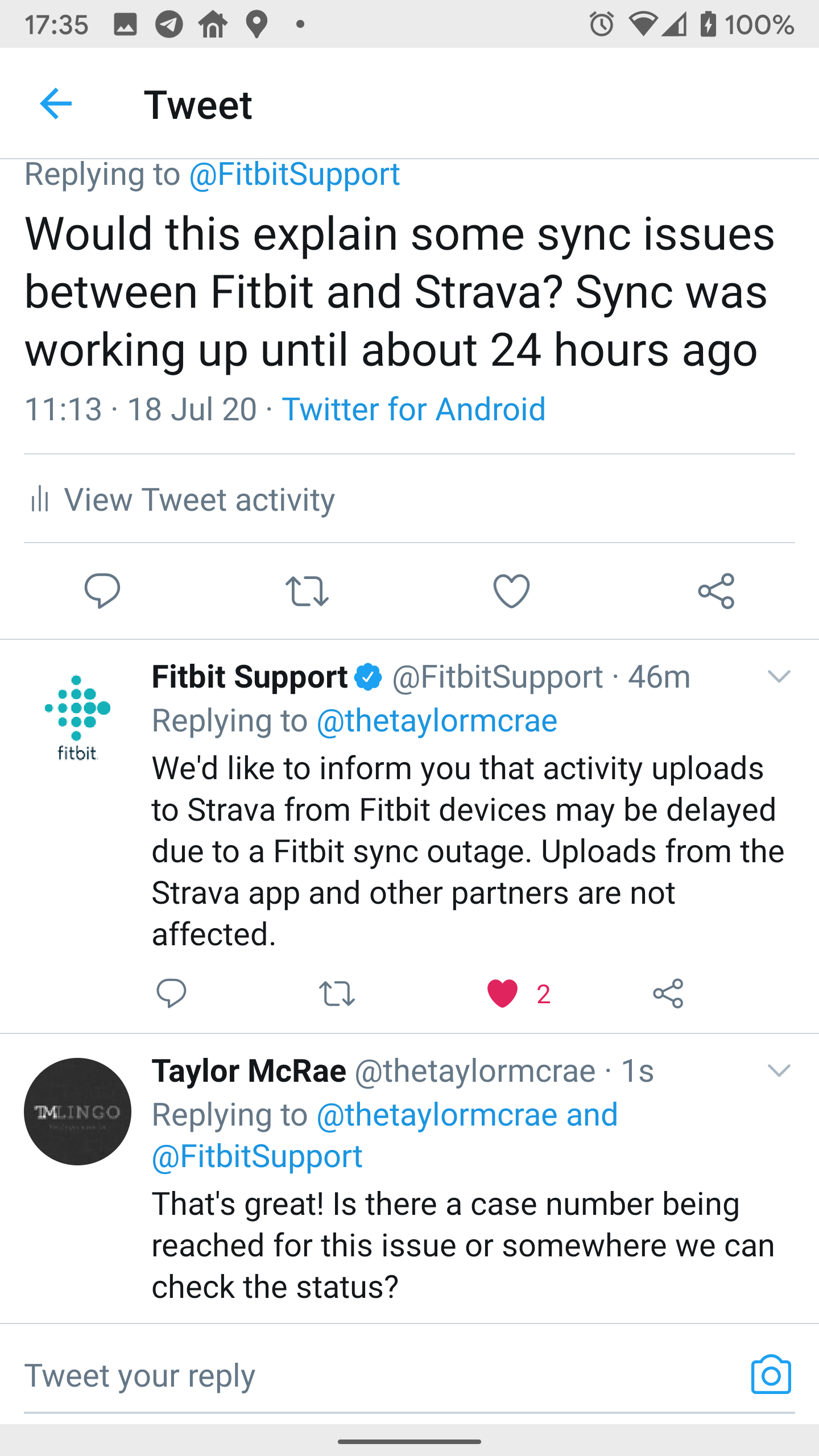Open the camera icon in the reply bar

click(x=771, y=1375)
